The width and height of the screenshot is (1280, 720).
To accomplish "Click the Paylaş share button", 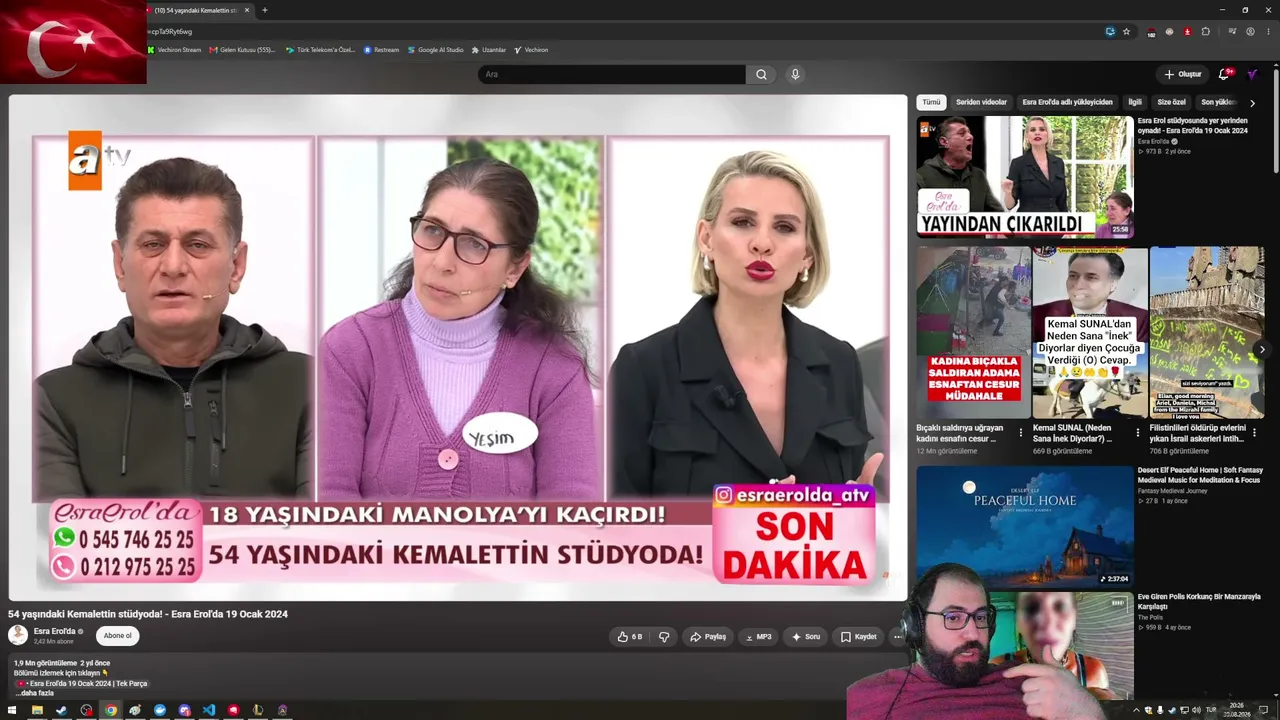I will click(x=708, y=637).
